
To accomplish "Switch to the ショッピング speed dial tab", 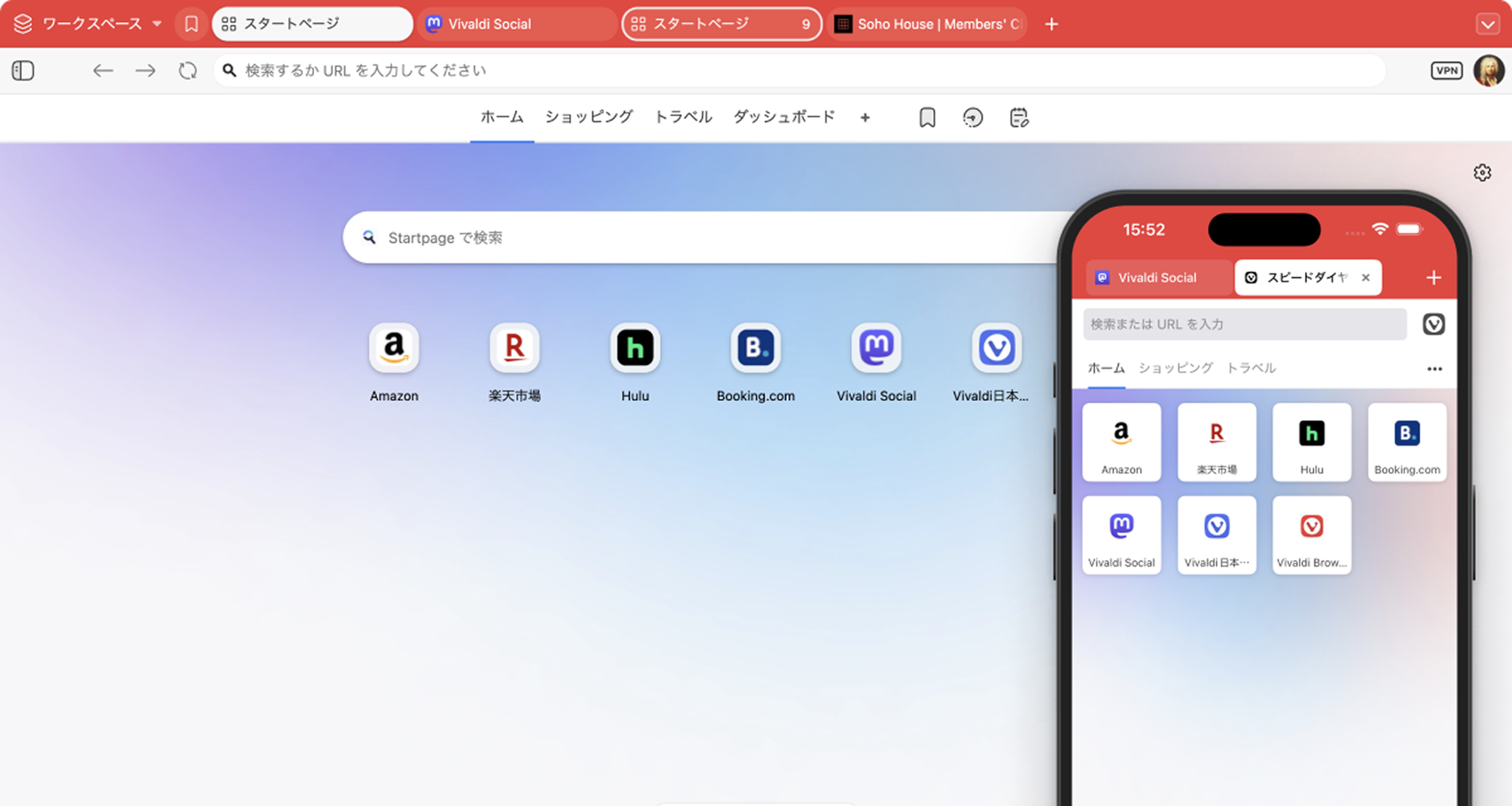I will pos(588,117).
